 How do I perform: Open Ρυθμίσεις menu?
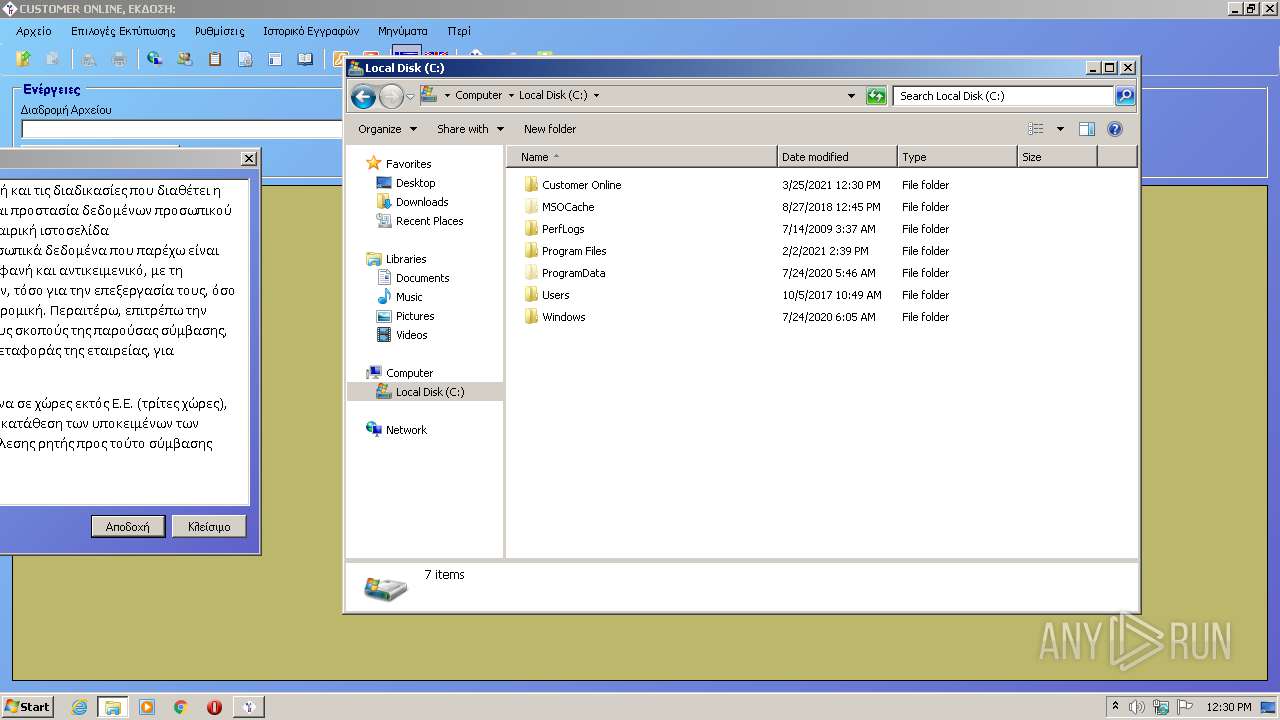point(219,31)
